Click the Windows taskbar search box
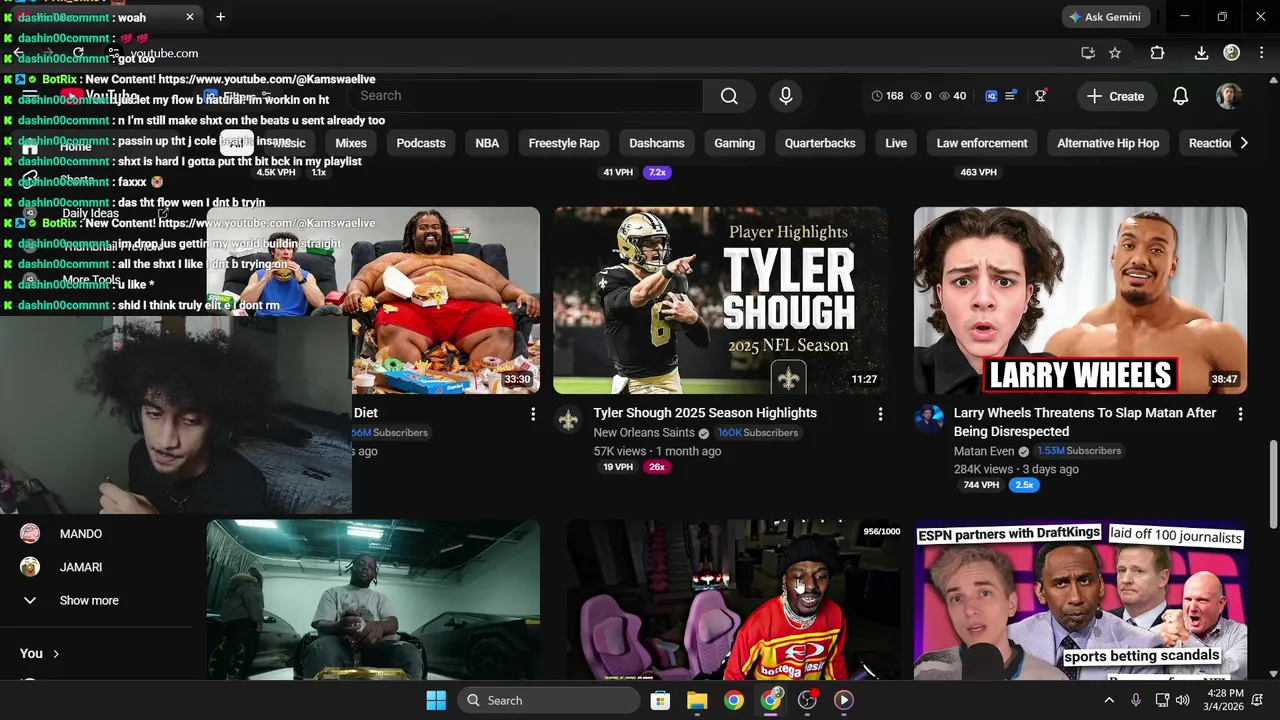This screenshot has height=720, width=1280. [x=549, y=700]
